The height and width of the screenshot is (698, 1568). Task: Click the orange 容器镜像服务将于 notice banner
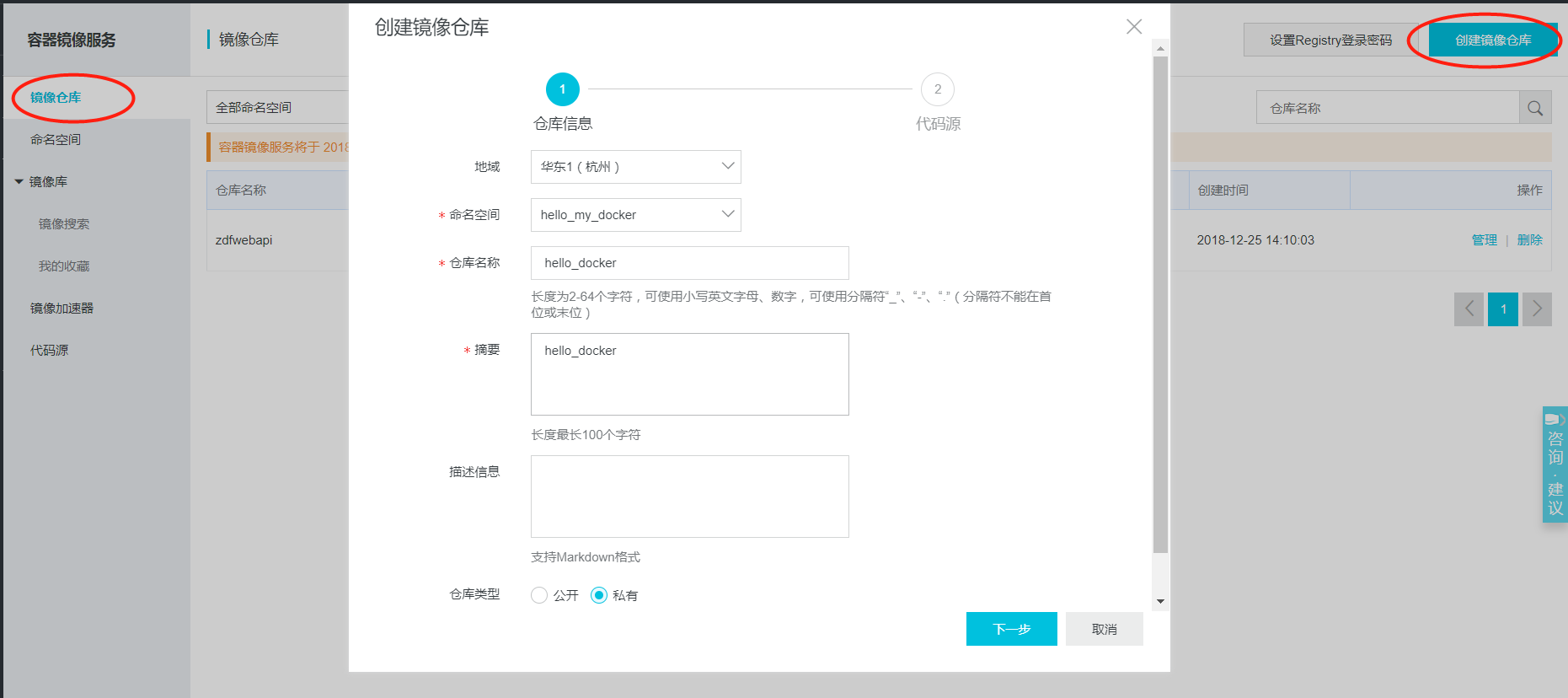tap(278, 147)
